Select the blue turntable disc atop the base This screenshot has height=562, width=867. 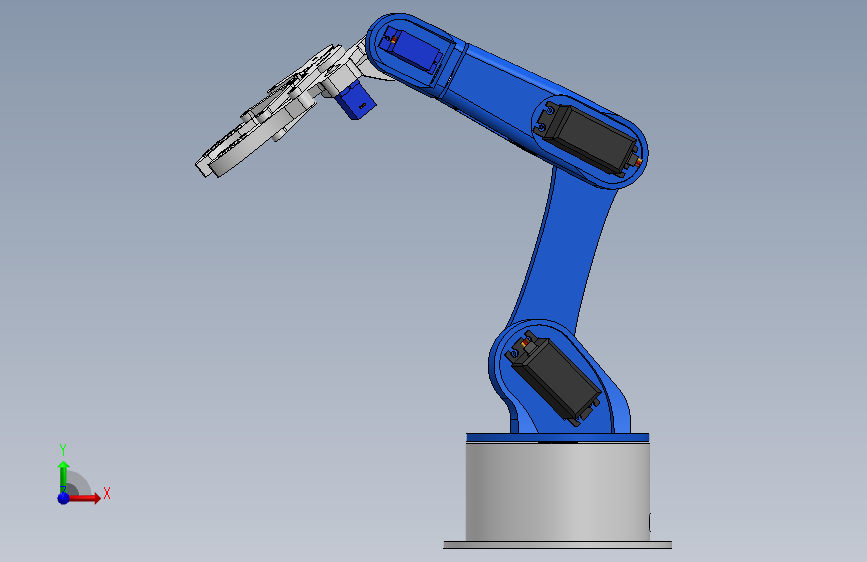[557, 438]
